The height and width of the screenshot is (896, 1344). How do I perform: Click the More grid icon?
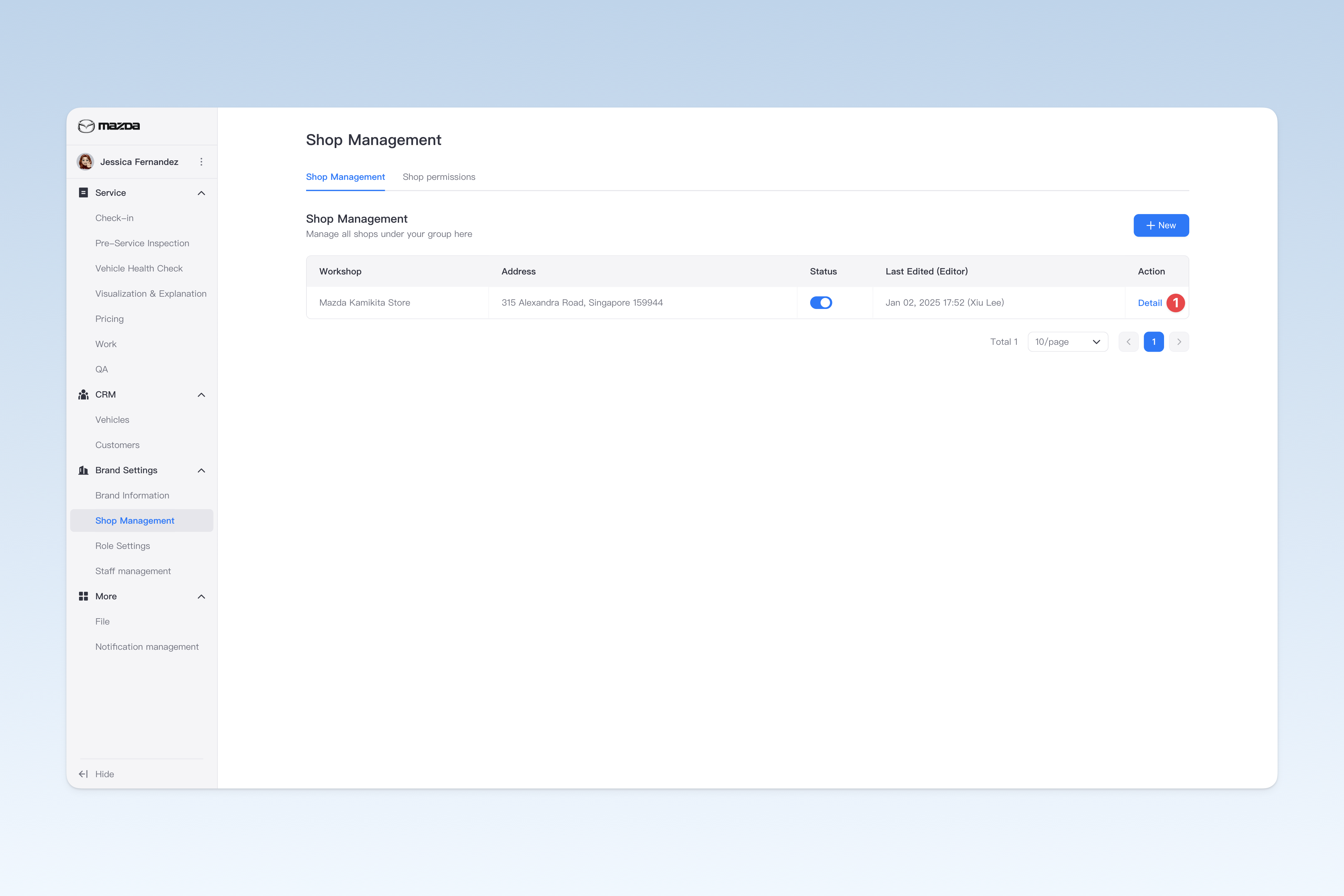83,596
